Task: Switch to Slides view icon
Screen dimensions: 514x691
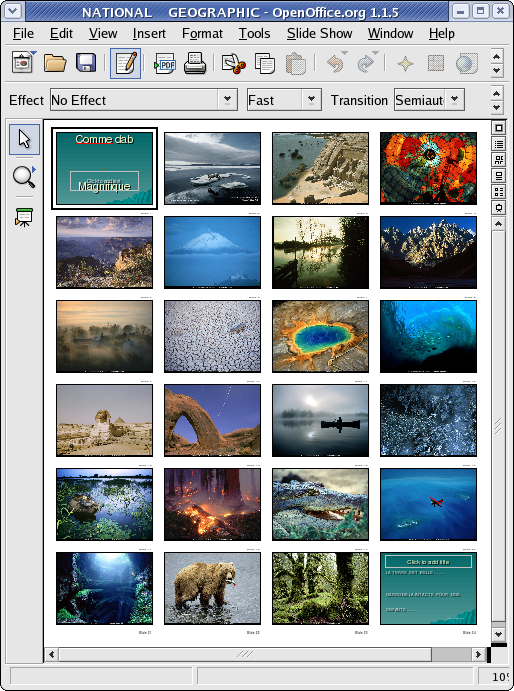Action: pos(499,160)
